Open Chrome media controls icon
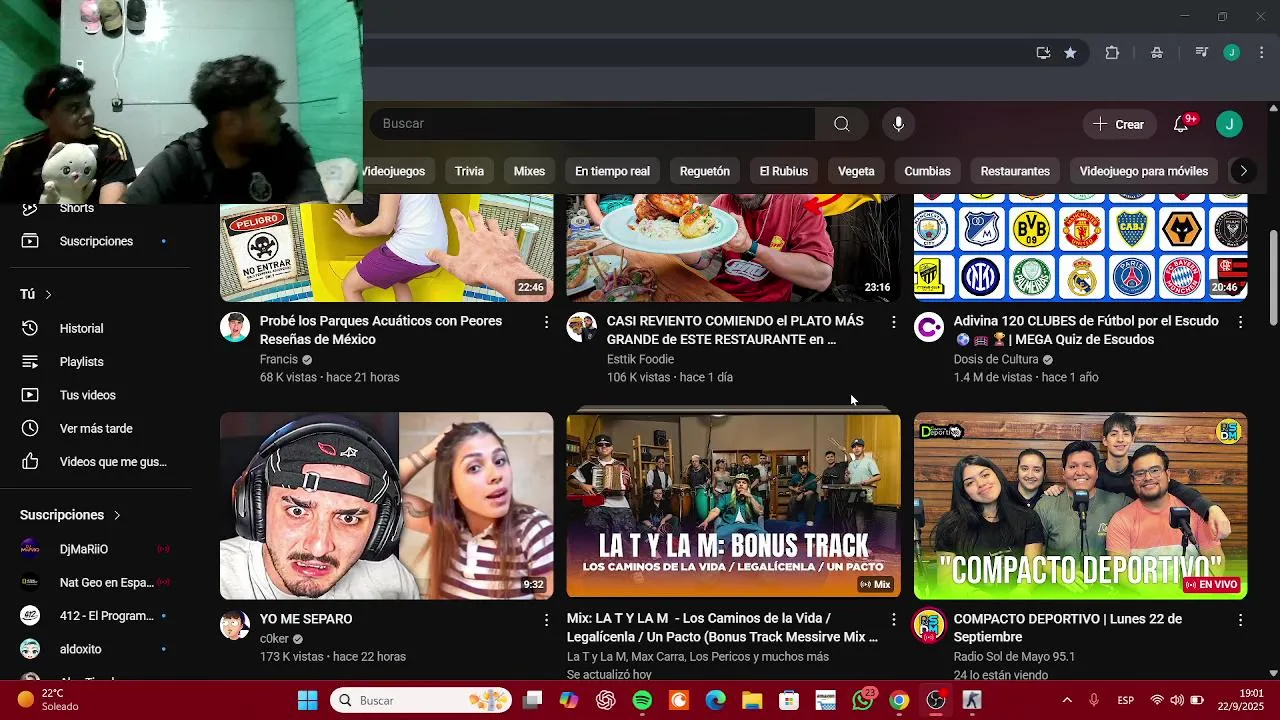The height and width of the screenshot is (720, 1280). pos(1202,53)
